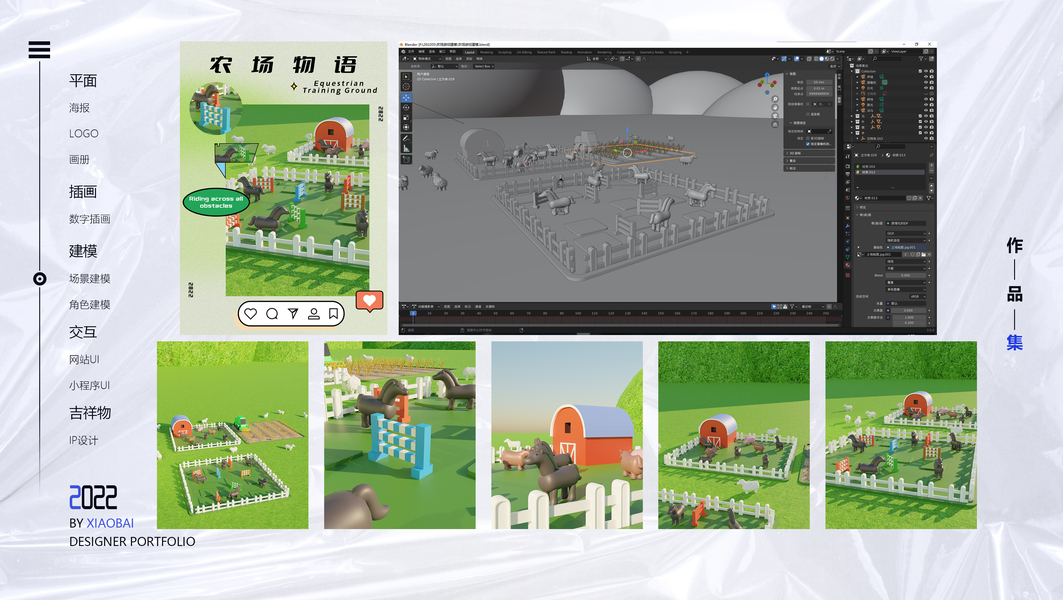Activate the Move tool in Blender toolbar

point(406,98)
